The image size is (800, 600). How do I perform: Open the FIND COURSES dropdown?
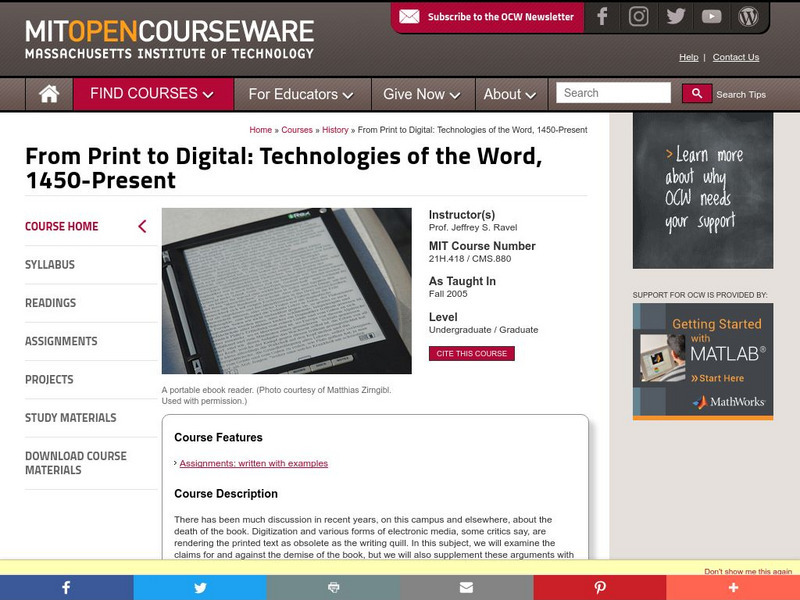coord(151,93)
